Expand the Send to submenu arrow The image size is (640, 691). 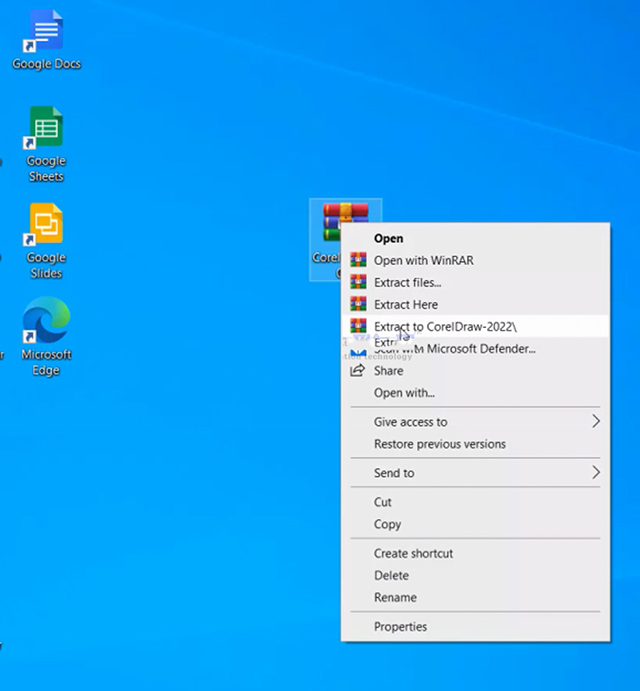(x=596, y=473)
